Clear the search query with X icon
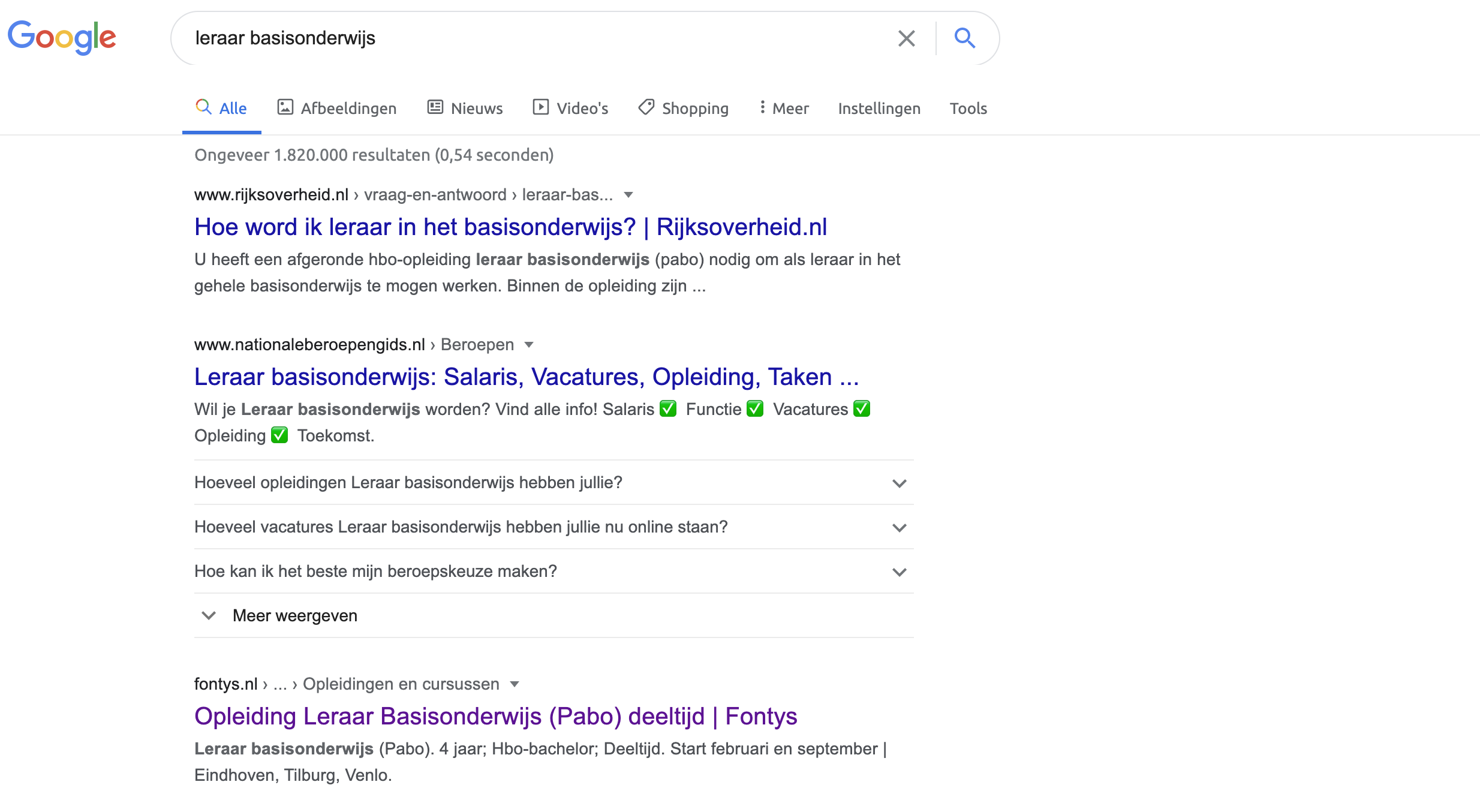Viewport: 1480px width, 812px height. [906, 38]
